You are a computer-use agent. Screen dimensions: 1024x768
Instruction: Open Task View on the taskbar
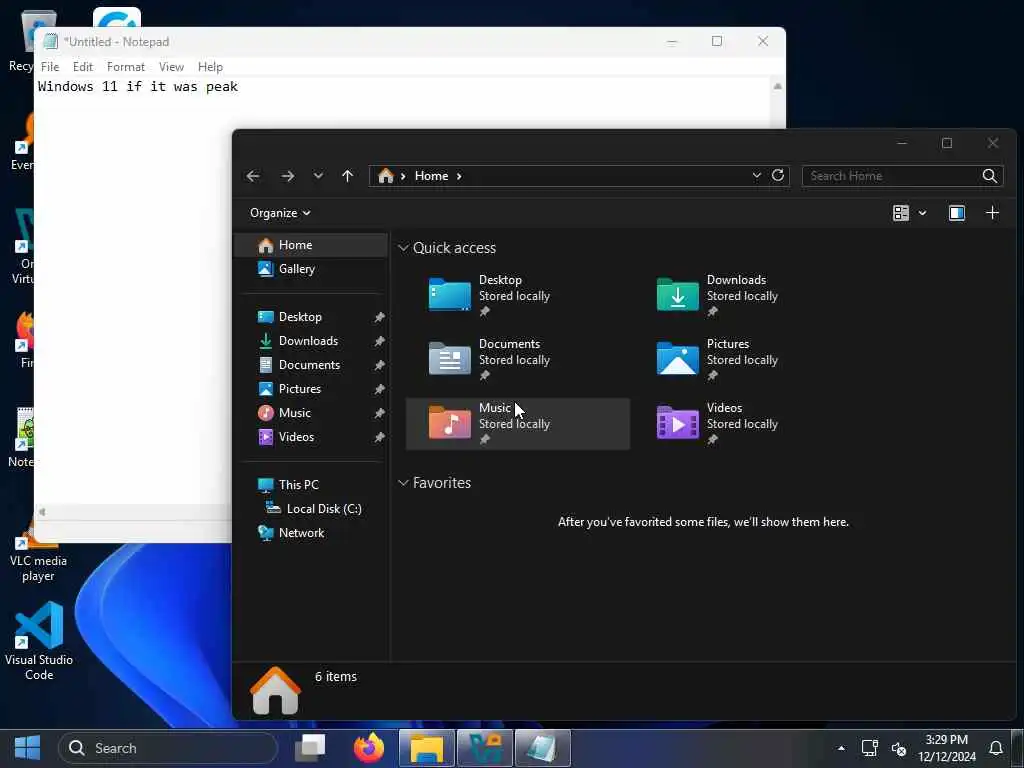point(311,748)
